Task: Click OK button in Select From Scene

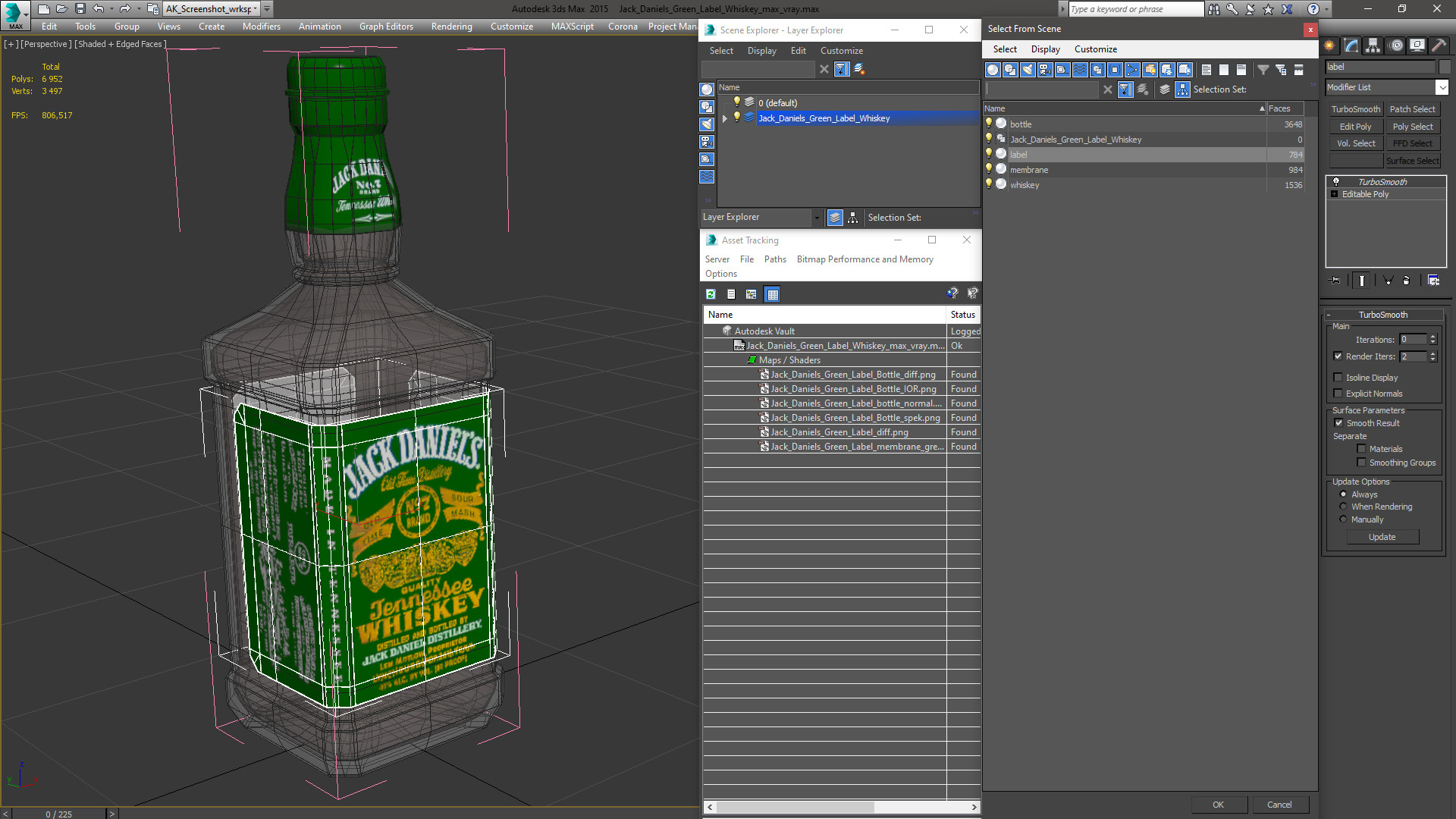Action: [x=1218, y=805]
